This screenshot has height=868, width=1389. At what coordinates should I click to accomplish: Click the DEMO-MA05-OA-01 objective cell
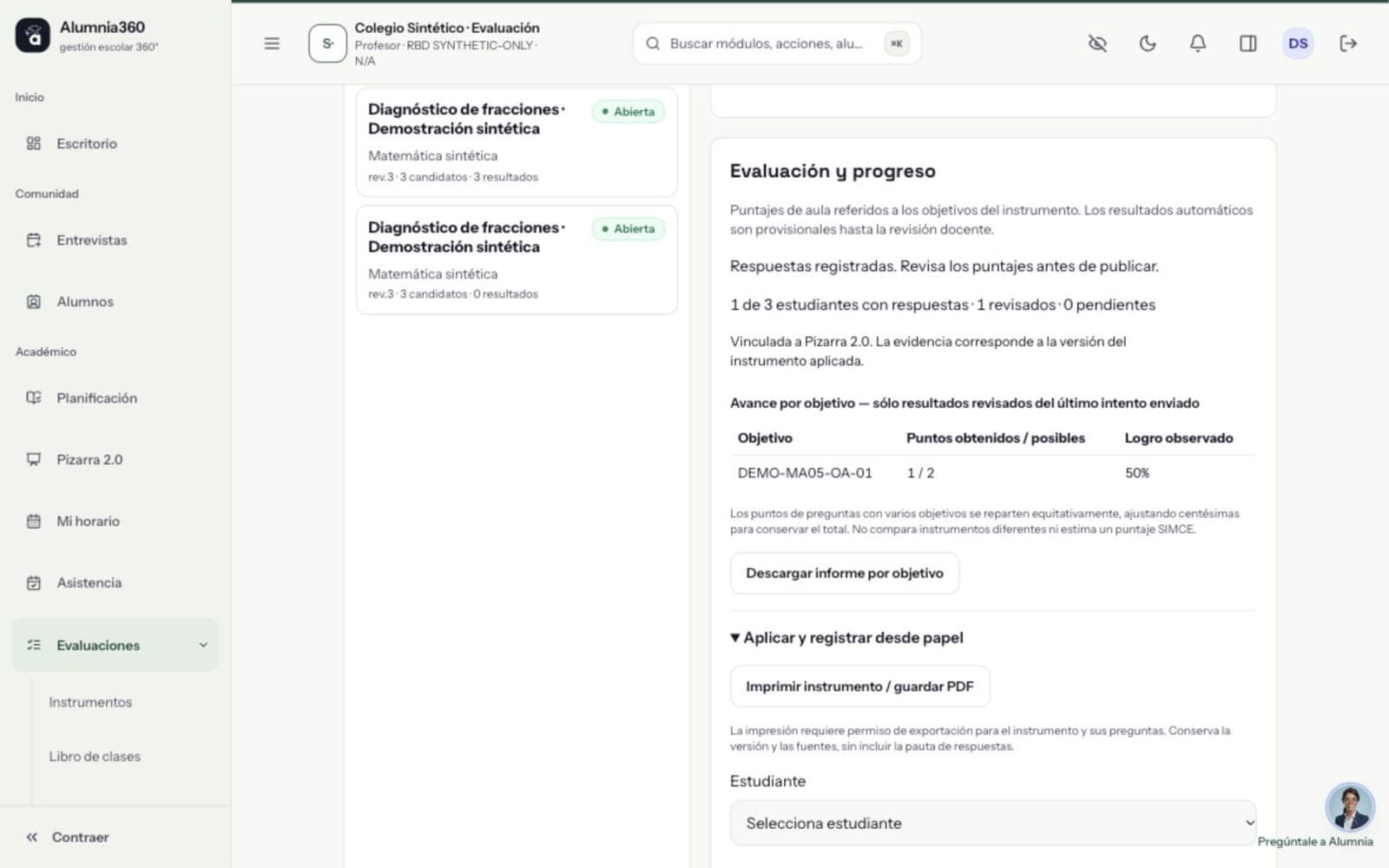point(805,473)
